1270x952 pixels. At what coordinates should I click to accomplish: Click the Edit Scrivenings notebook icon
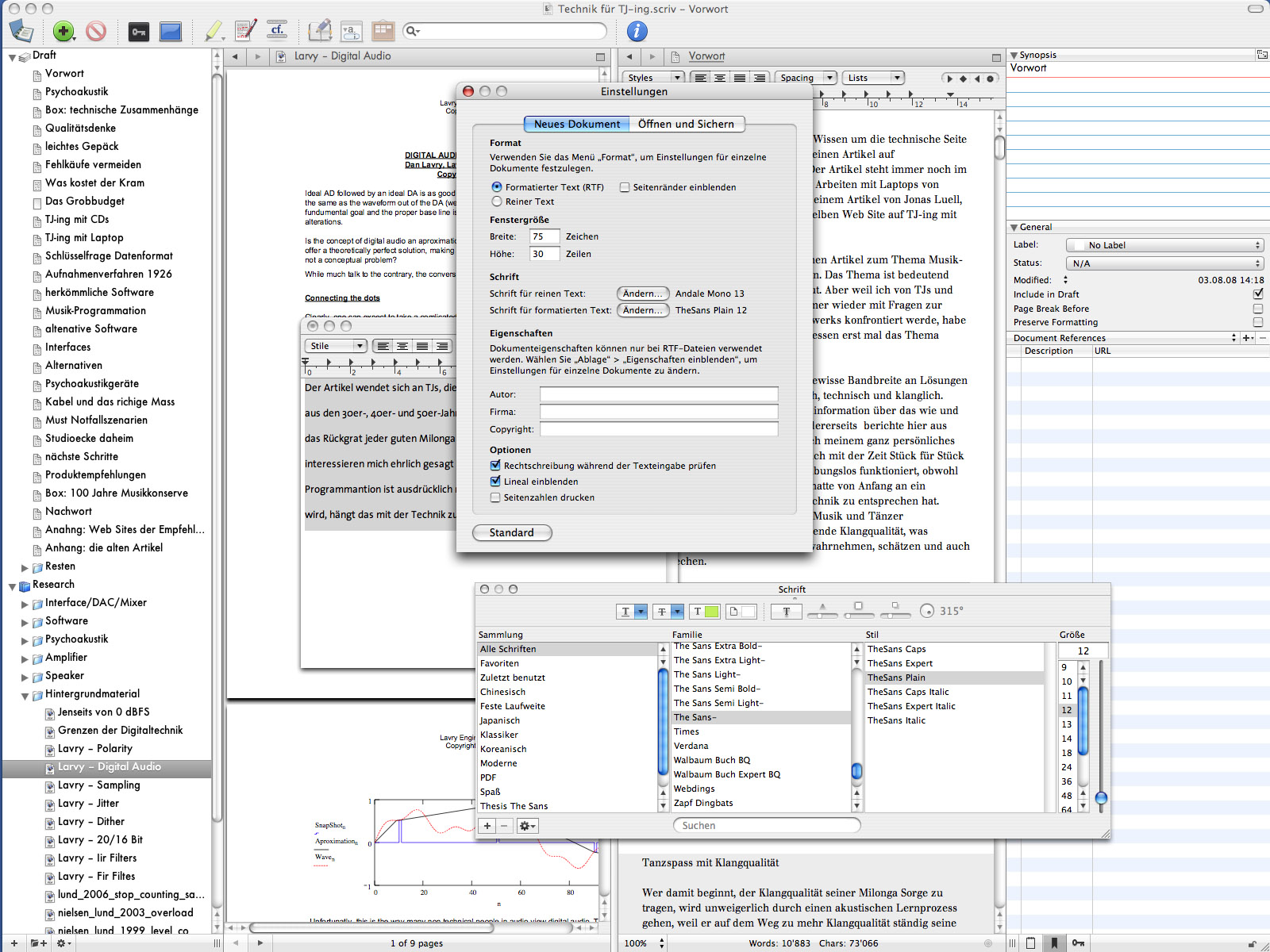pos(320,31)
